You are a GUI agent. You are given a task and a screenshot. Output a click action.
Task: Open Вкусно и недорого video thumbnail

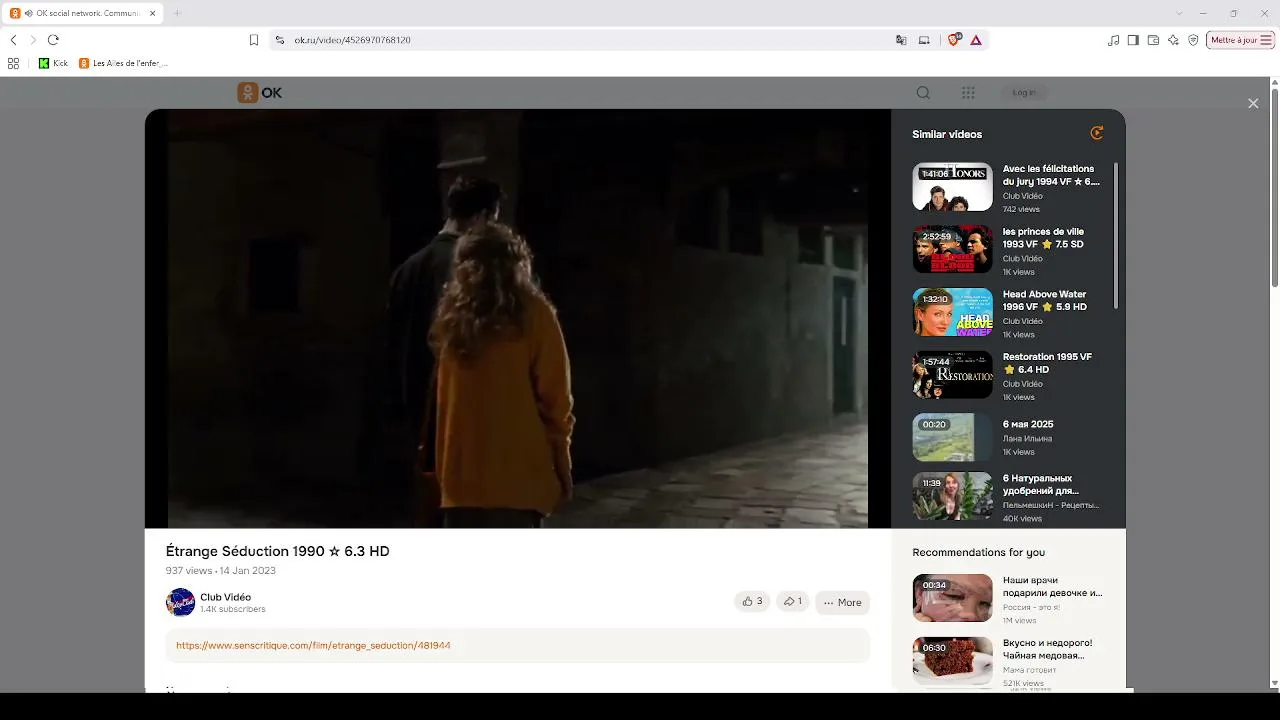pyautogui.click(x=952, y=660)
